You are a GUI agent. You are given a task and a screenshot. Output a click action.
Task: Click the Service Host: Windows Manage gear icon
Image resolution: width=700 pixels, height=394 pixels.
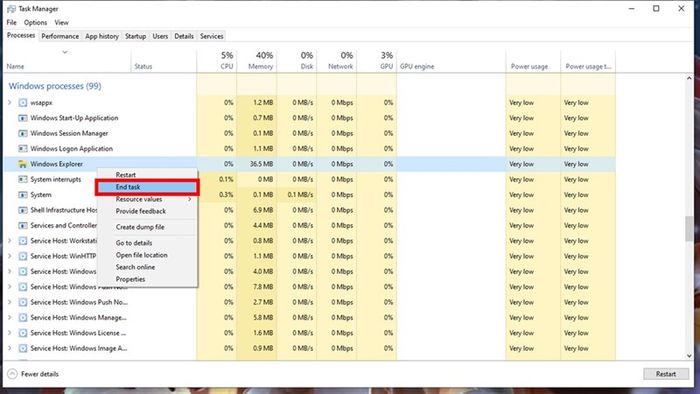[x=23, y=318]
